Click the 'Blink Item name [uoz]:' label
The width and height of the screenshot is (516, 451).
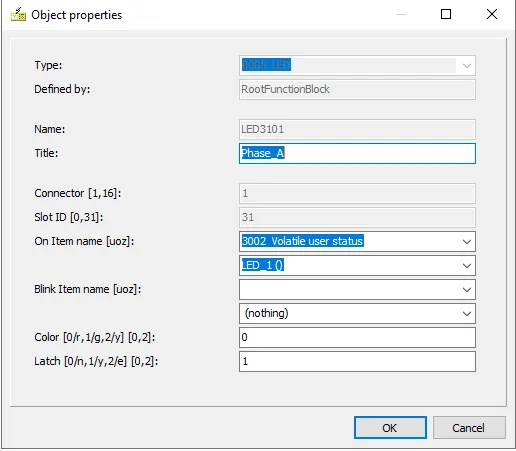(x=88, y=289)
